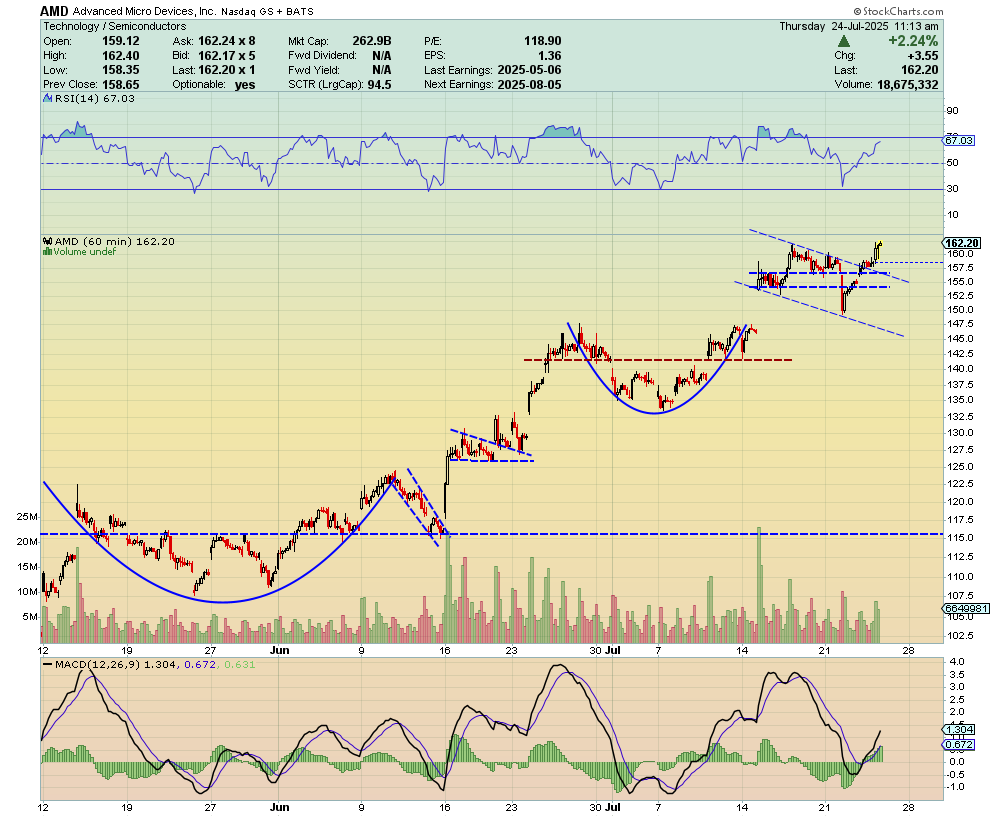Click the Volume value 18,675,332
This screenshot has width=990, height=817.
pyautogui.click(x=907, y=85)
